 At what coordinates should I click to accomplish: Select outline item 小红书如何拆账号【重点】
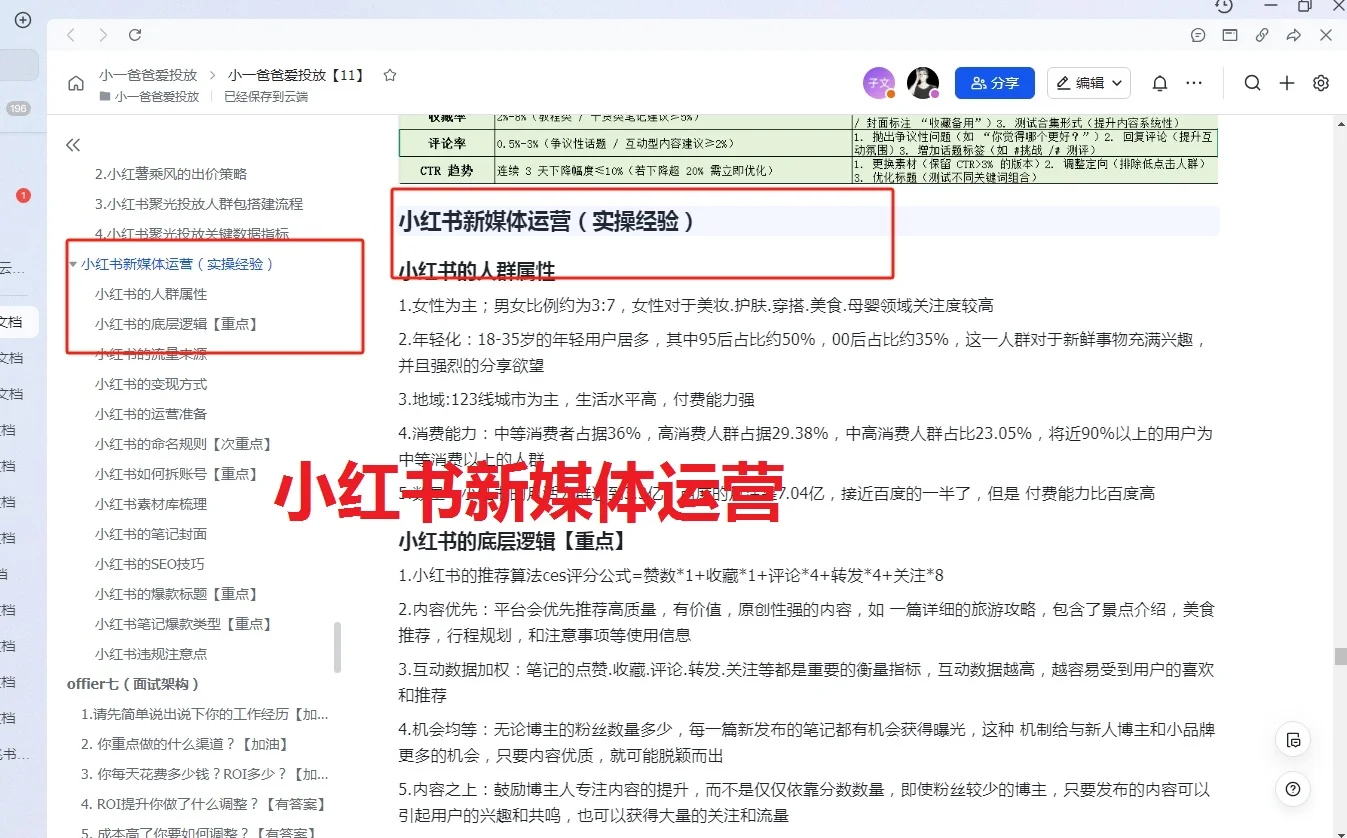(177, 474)
